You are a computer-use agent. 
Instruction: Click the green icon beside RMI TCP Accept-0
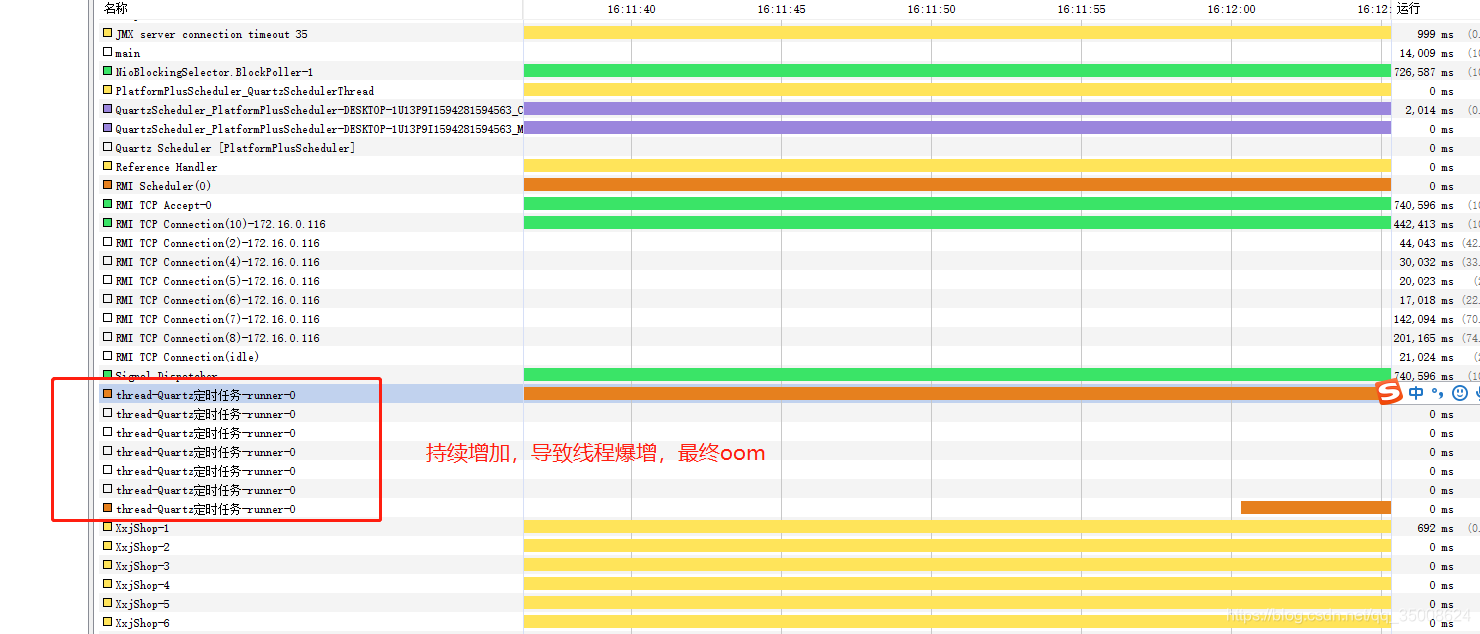108,204
